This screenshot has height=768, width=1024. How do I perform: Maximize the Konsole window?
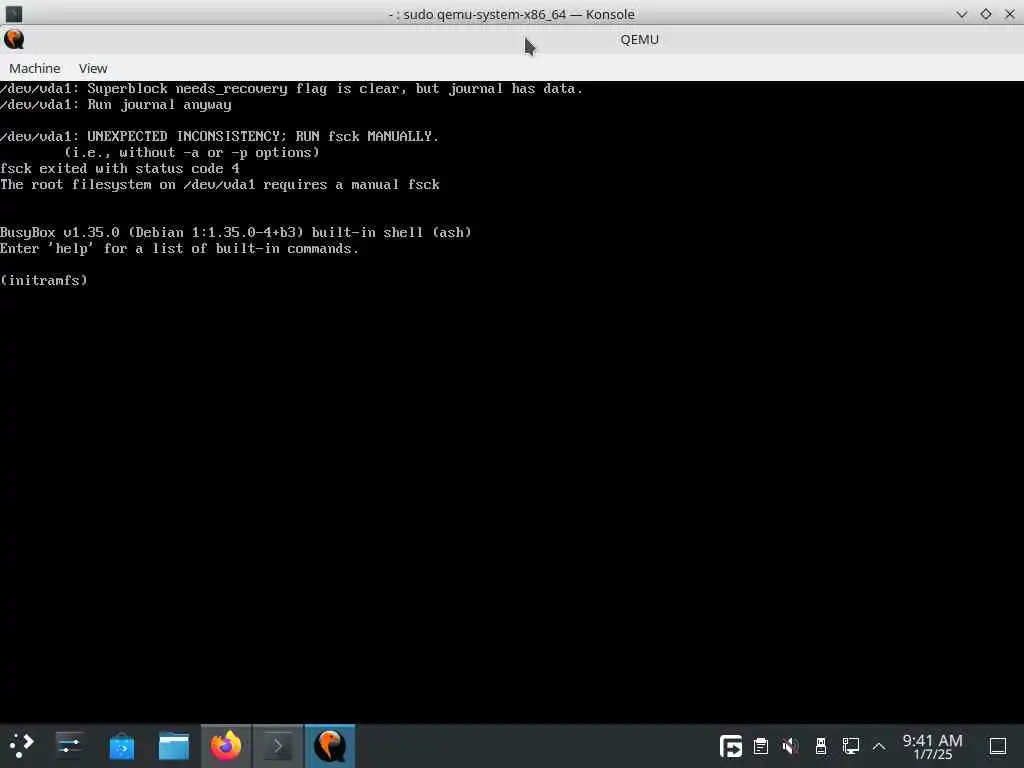click(985, 14)
